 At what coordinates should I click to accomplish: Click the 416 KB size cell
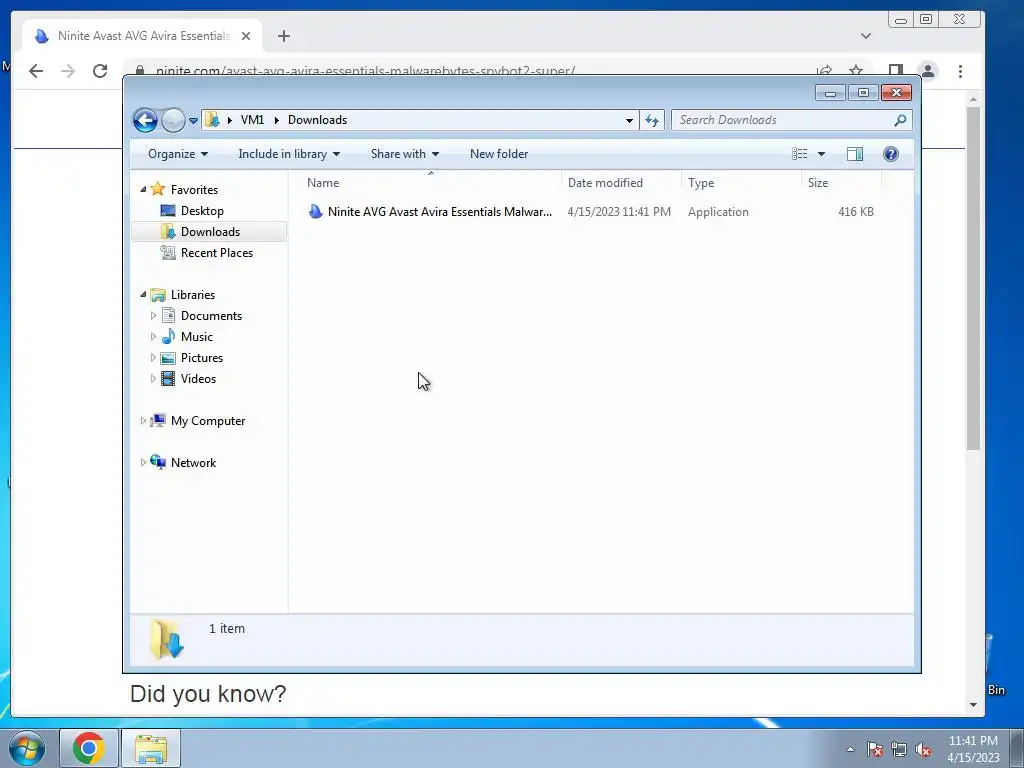[856, 212]
